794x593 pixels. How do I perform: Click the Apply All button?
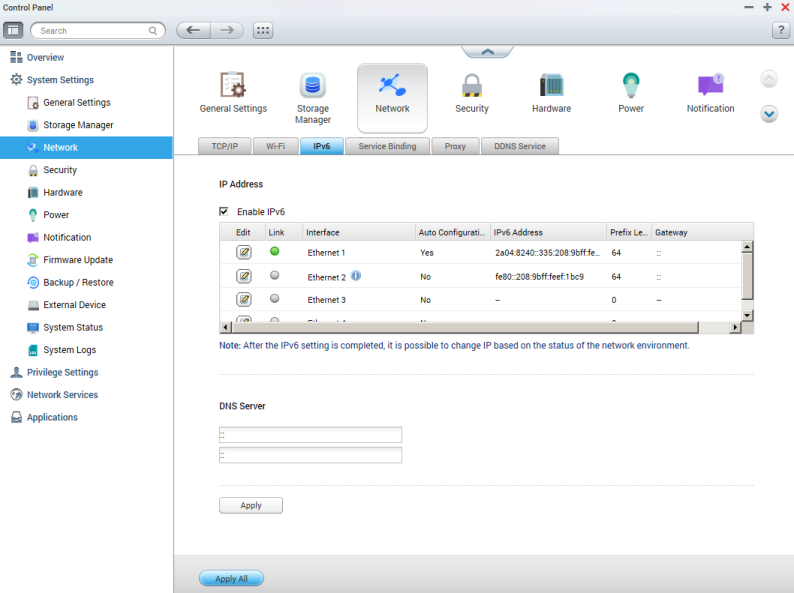(x=231, y=578)
